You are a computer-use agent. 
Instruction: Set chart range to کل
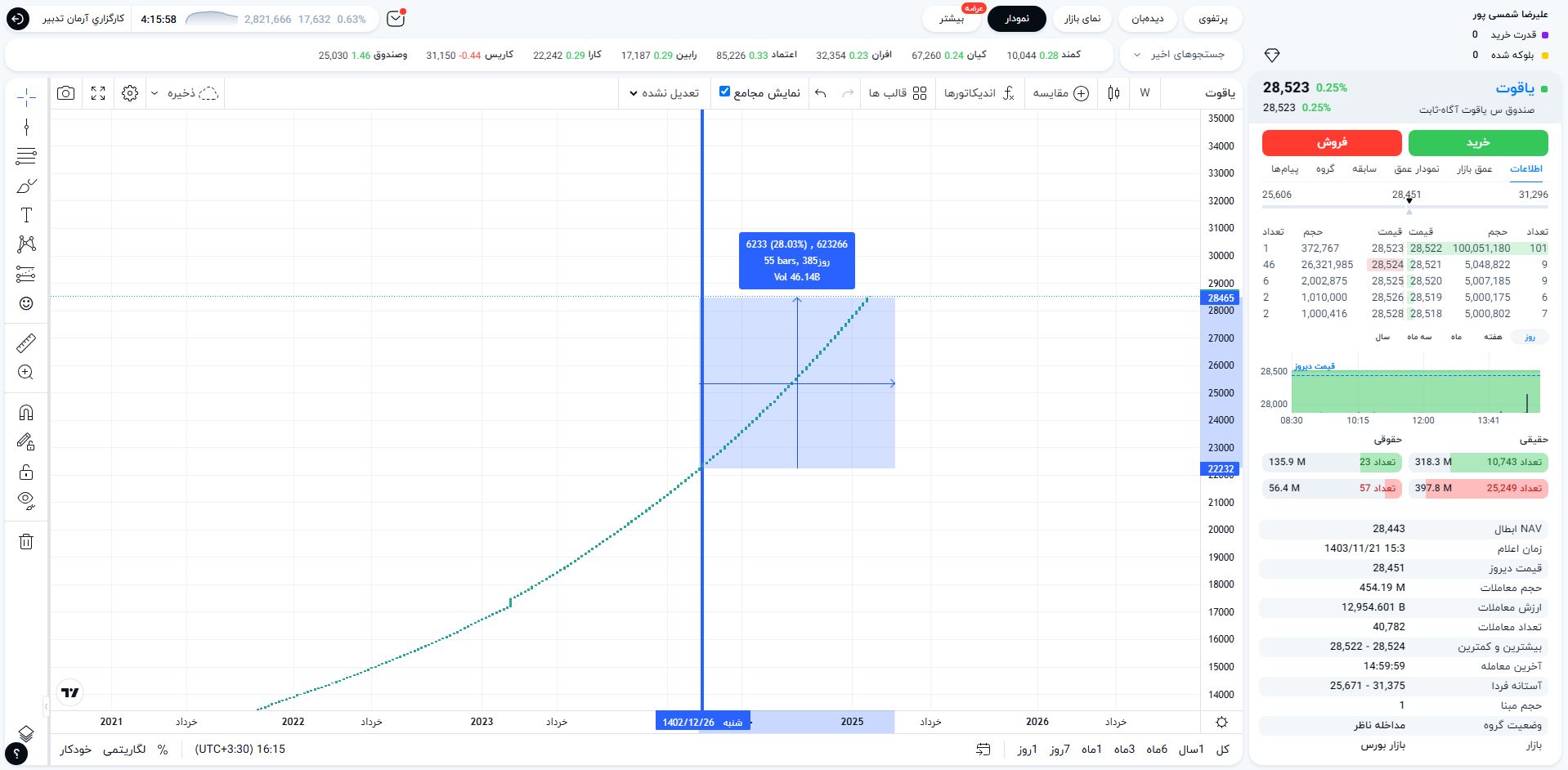(x=1223, y=749)
